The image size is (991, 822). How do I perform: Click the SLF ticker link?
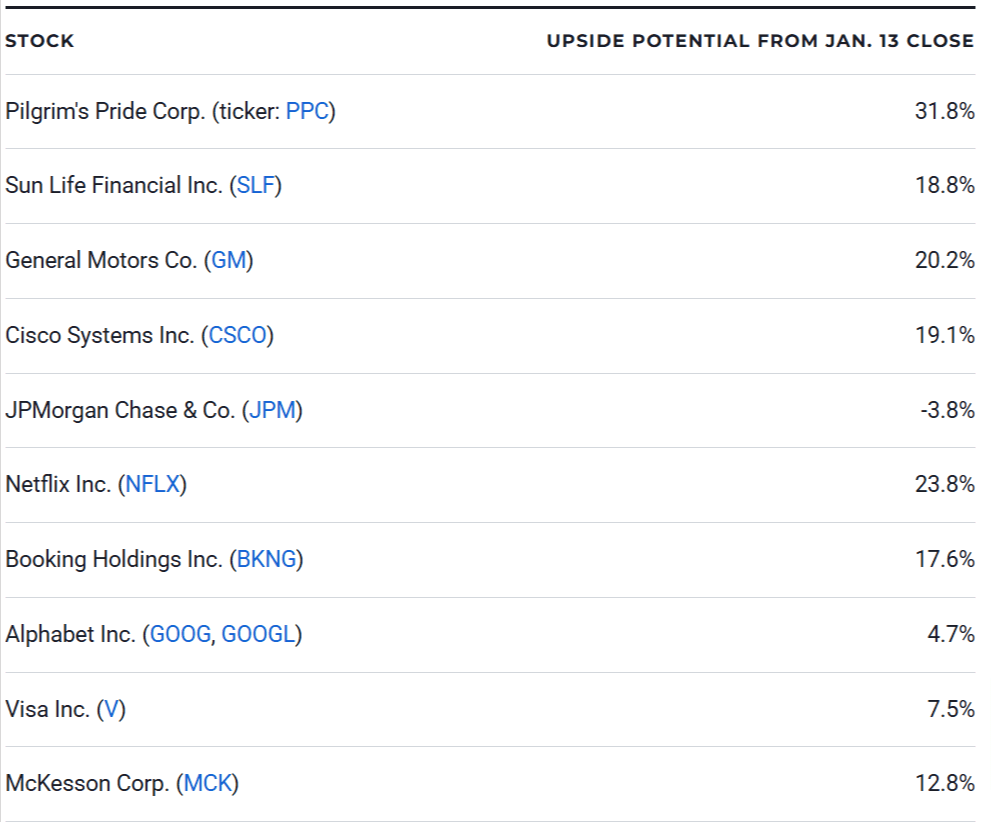pyautogui.click(x=255, y=186)
